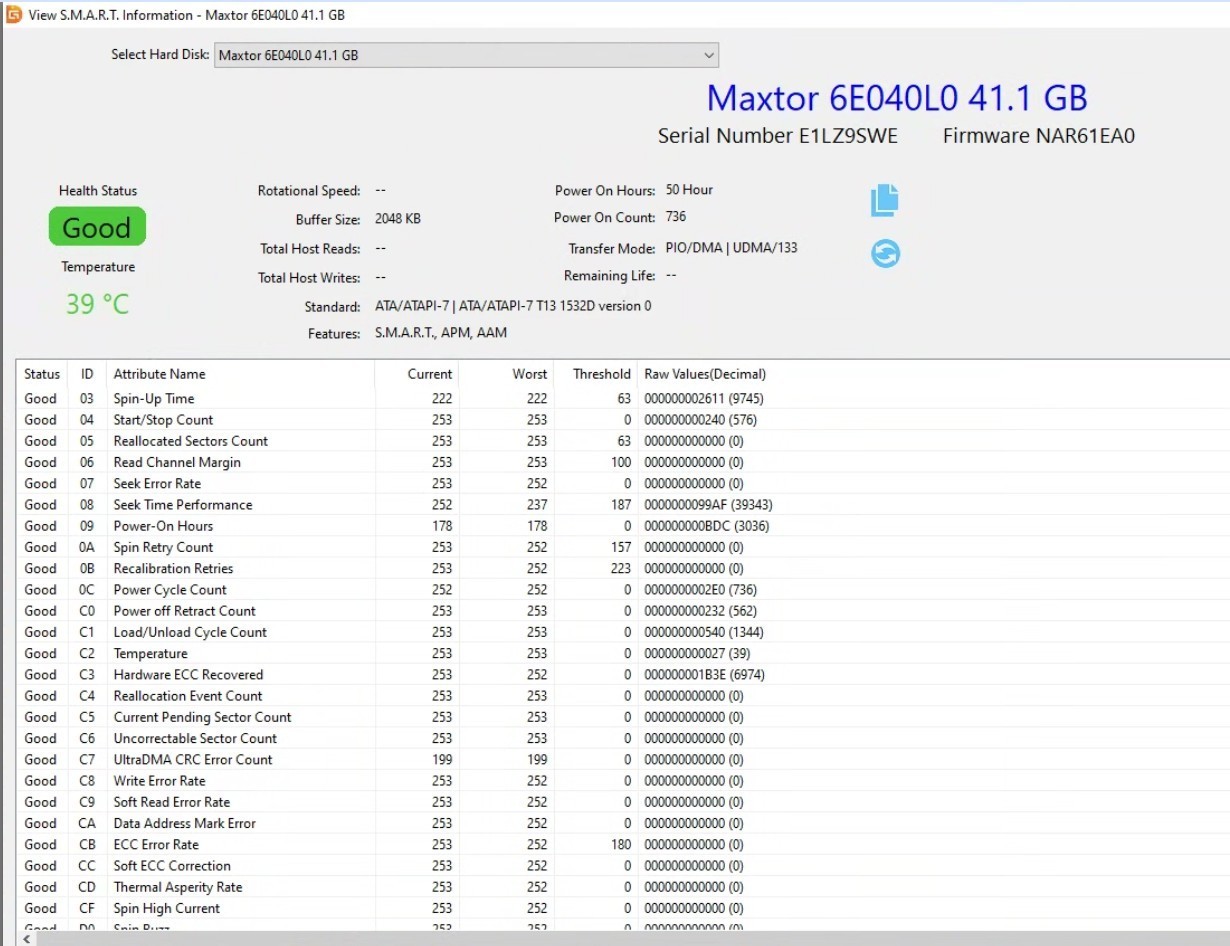Select the Read Channel Margin attribute
The width and height of the screenshot is (1230, 946).
click(x=624, y=462)
